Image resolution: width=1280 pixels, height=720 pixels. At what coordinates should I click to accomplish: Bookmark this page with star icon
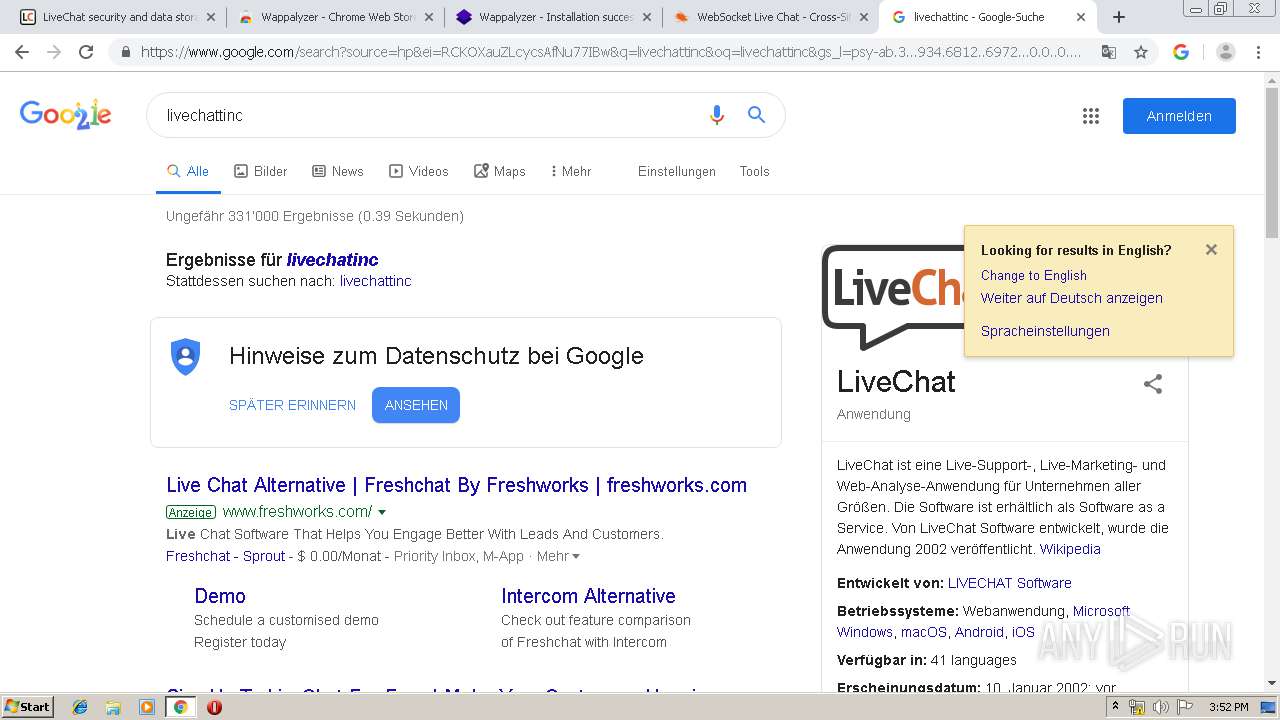(1141, 52)
